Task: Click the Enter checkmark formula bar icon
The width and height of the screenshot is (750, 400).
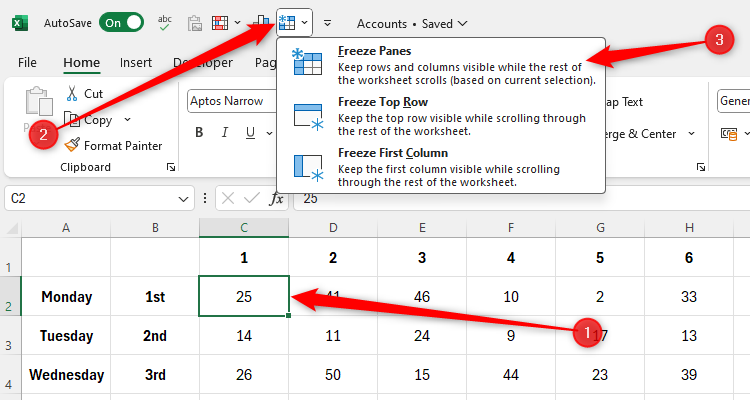Action: [252, 198]
